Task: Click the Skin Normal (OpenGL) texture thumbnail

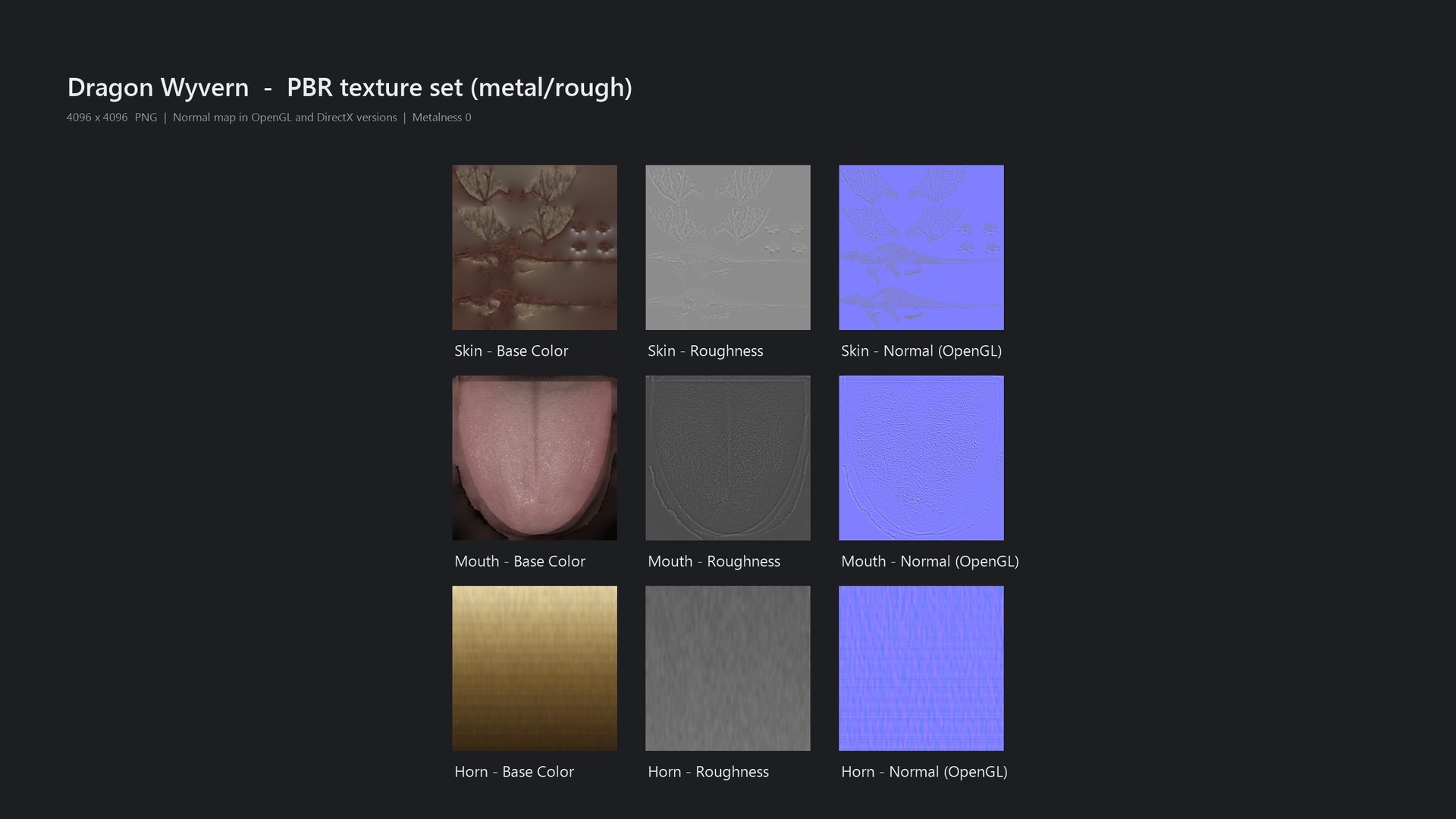Action: tap(921, 247)
